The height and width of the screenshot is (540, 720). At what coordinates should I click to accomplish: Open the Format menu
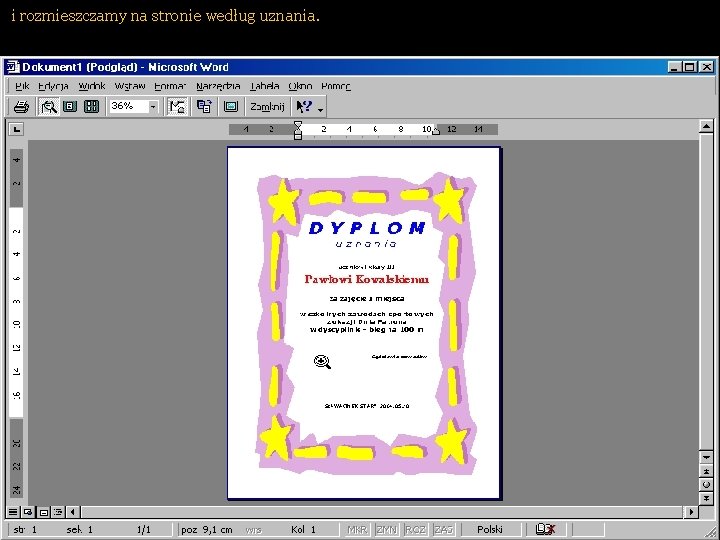click(170, 86)
